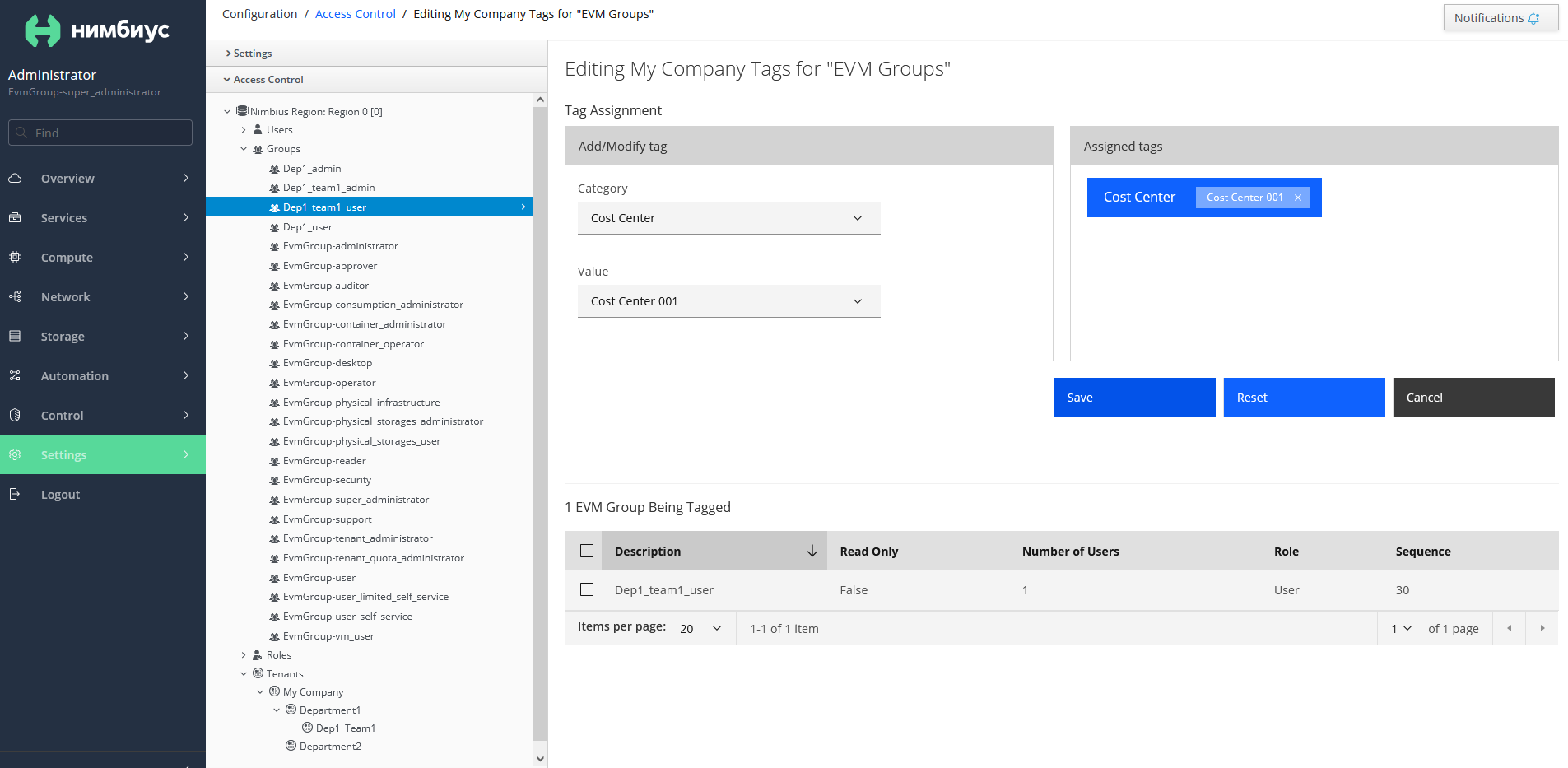Open the page number dropdown
Image resolution: width=1568 pixels, height=768 pixels.
coord(1401,628)
